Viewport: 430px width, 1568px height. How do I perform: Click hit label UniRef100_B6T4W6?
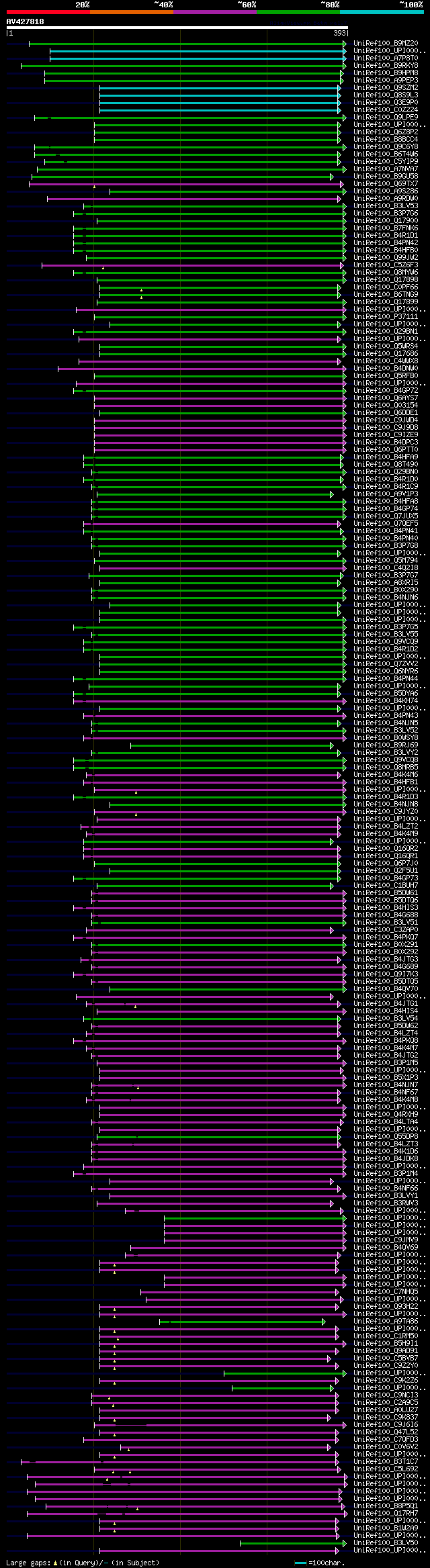386,154
